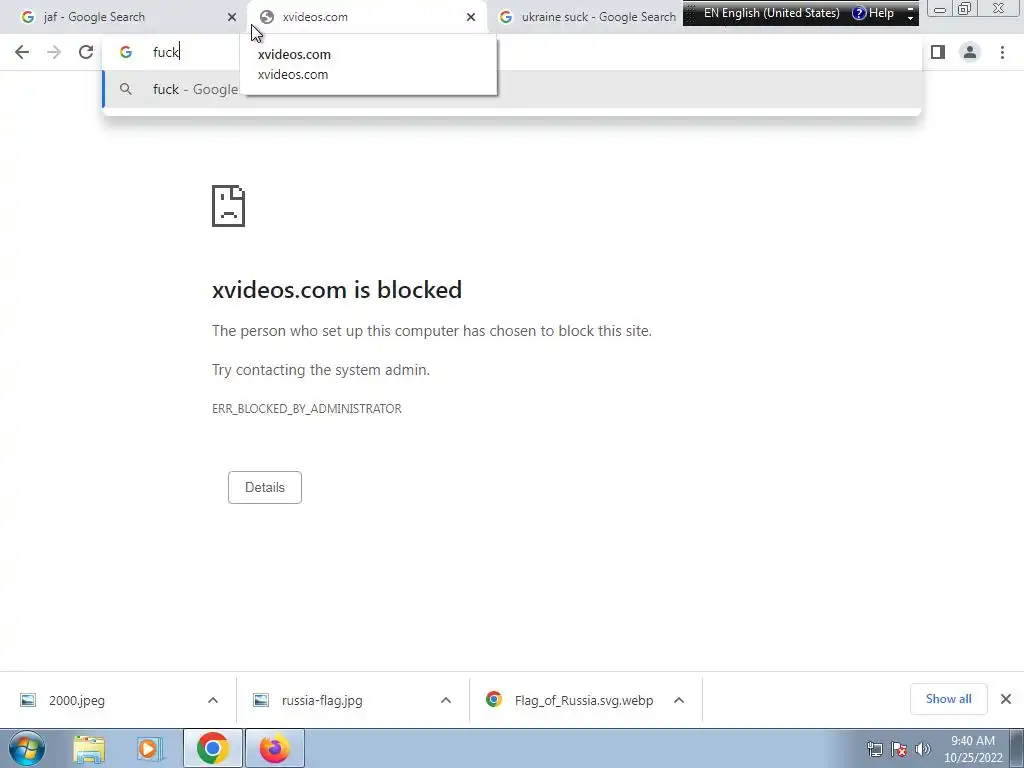
Task: Close the downloads bar
Action: pyautogui.click(x=1006, y=699)
